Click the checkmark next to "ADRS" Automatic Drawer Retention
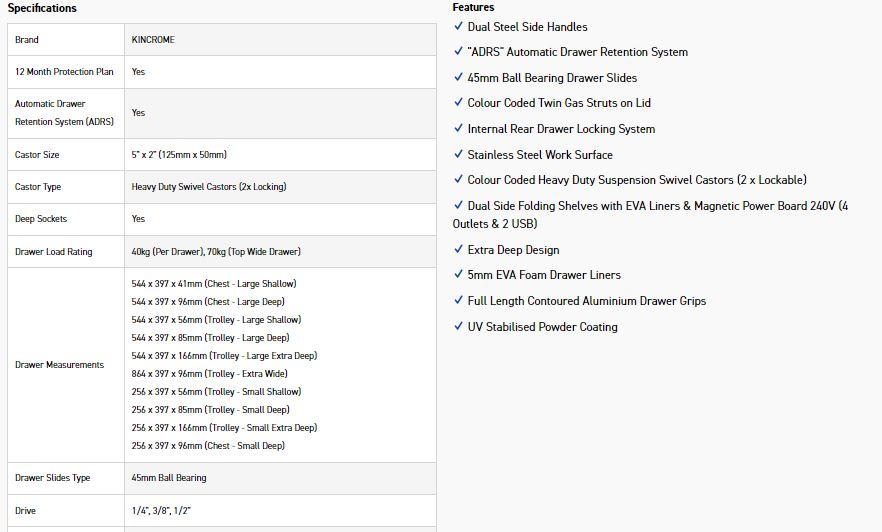882x532 pixels. tap(458, 52)
